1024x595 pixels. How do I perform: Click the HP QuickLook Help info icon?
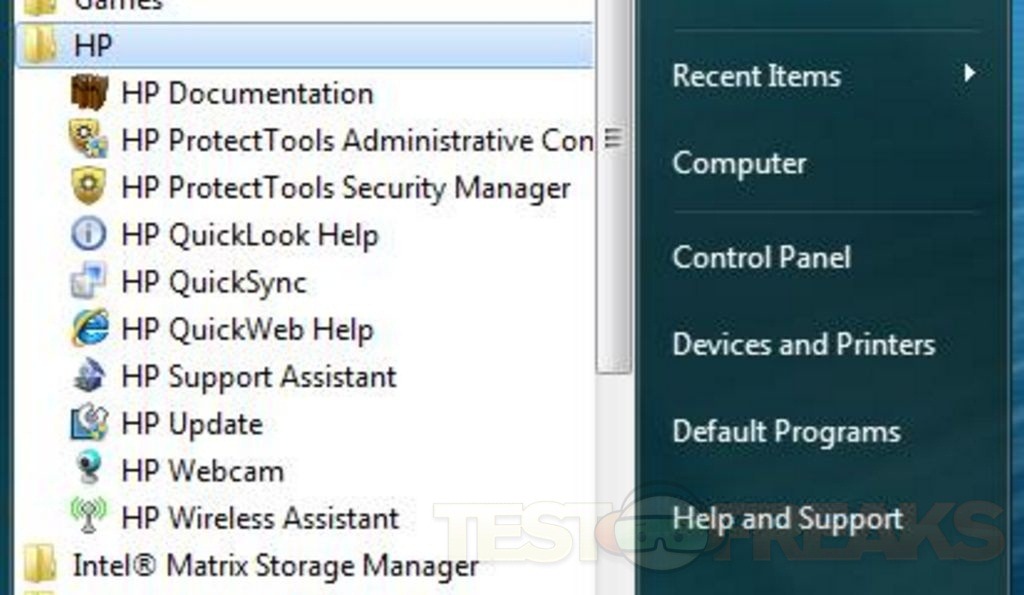(89, 235)
